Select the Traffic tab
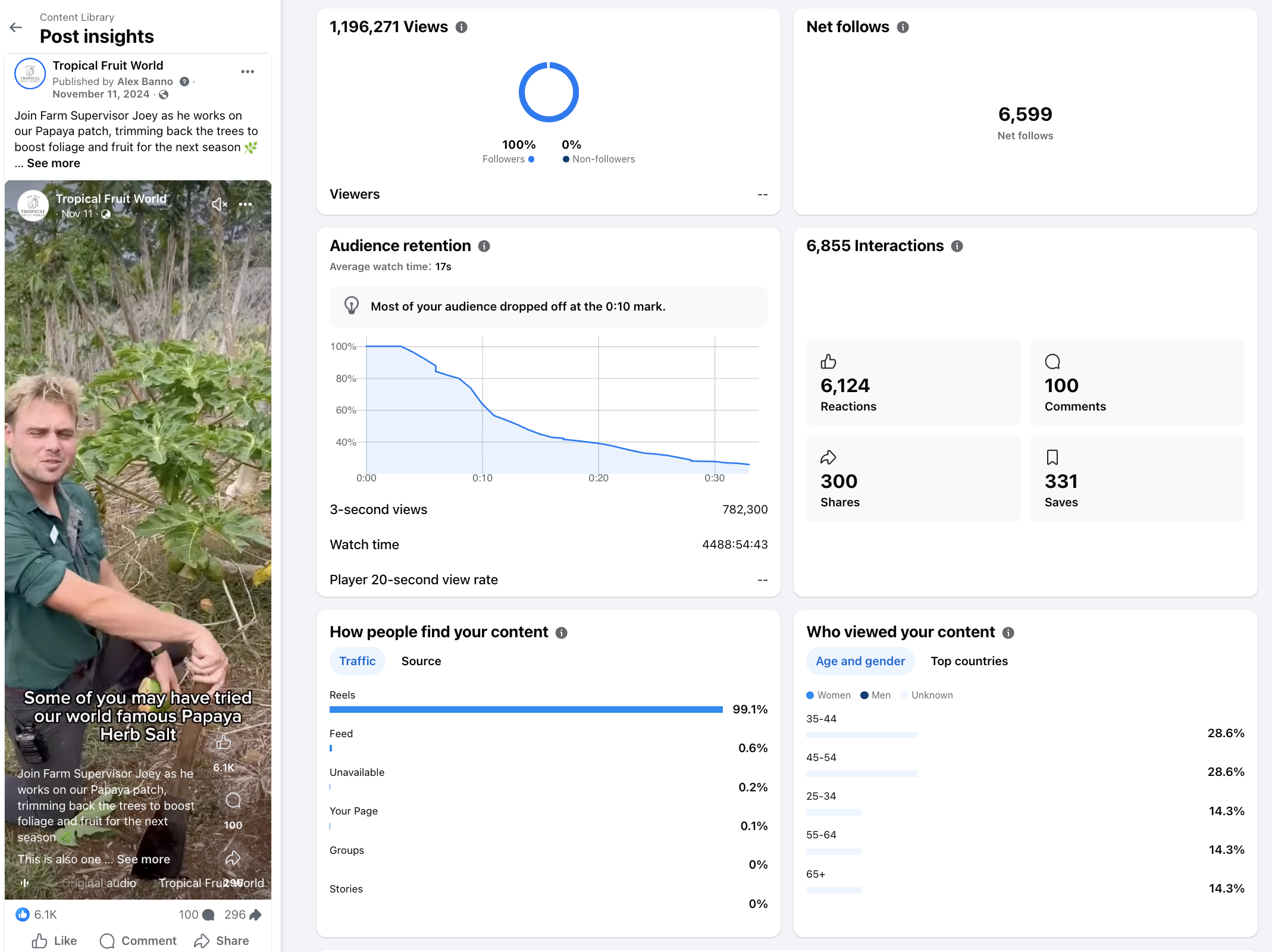 pos(357,661)
